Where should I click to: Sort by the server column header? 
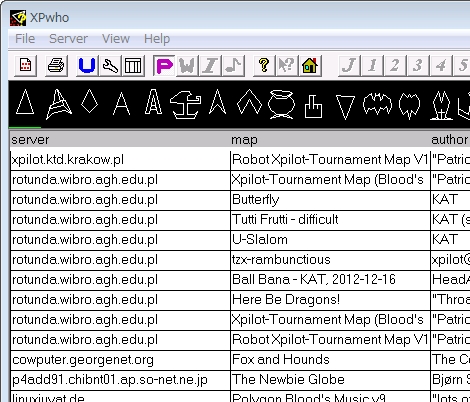120,140
